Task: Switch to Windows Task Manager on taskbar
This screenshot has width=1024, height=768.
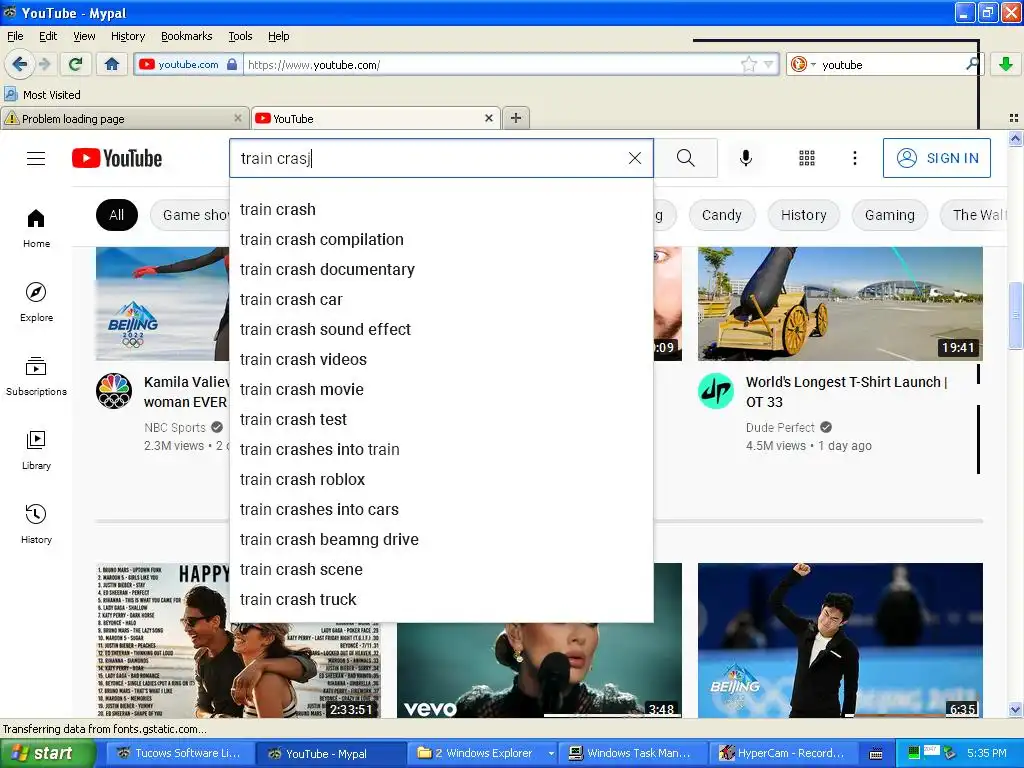Action: click(x=635, y=754)
